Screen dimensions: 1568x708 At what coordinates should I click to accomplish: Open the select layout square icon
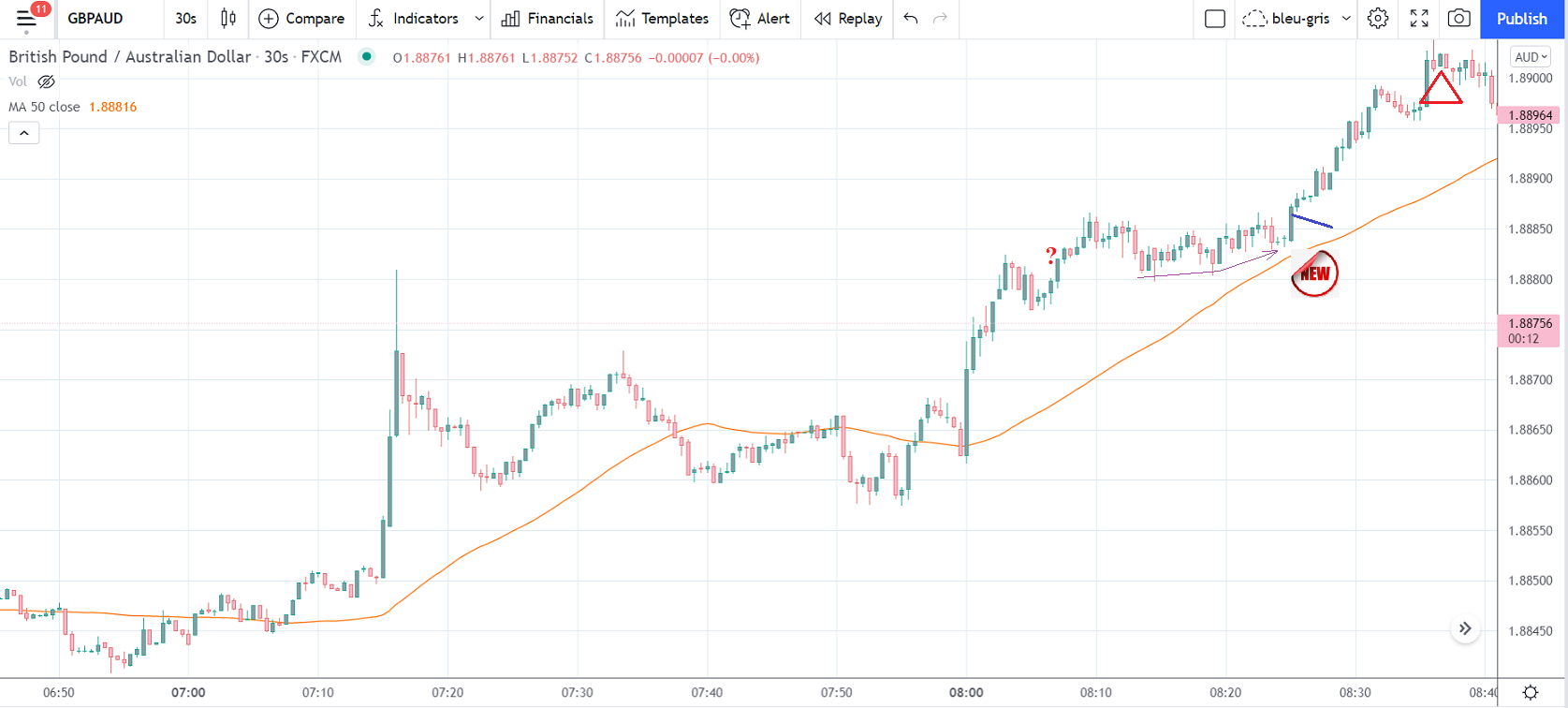click(x=1215, y=19)
